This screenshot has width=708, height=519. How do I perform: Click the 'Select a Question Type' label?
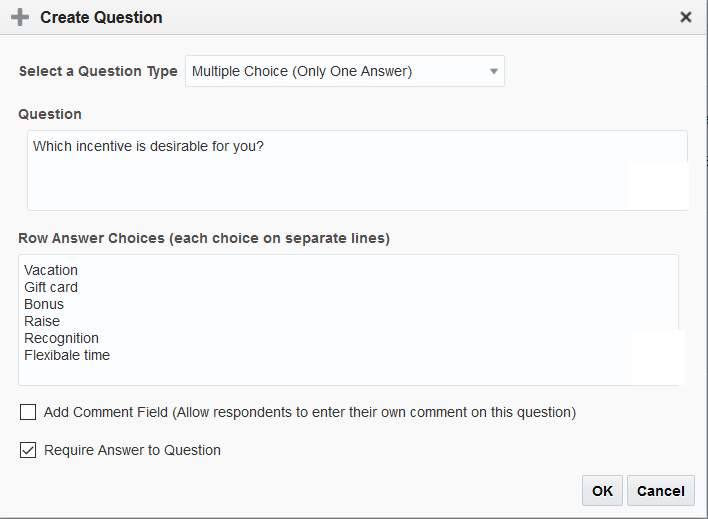98,72
